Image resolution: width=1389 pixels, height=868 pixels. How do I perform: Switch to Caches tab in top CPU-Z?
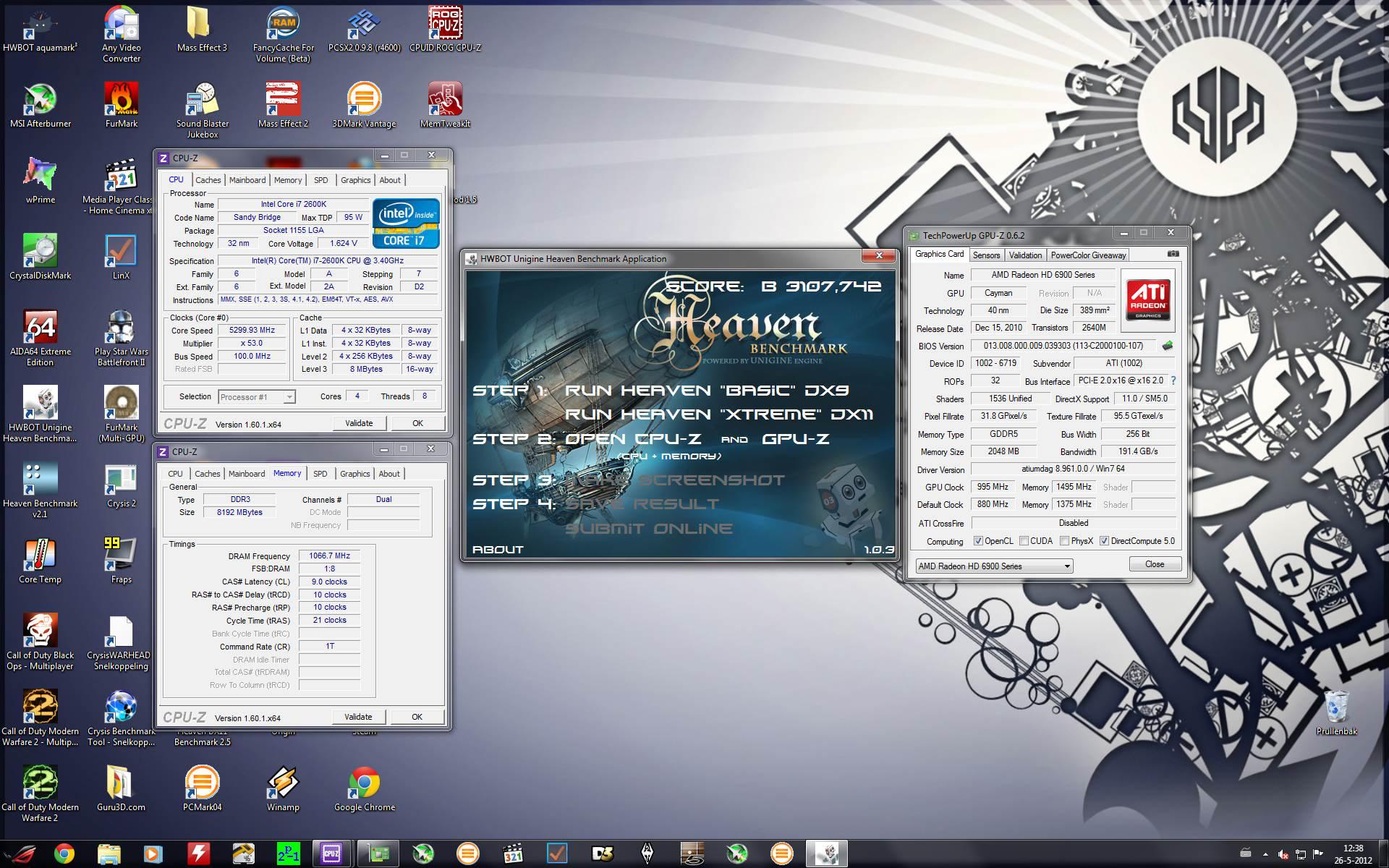point(208,180)
